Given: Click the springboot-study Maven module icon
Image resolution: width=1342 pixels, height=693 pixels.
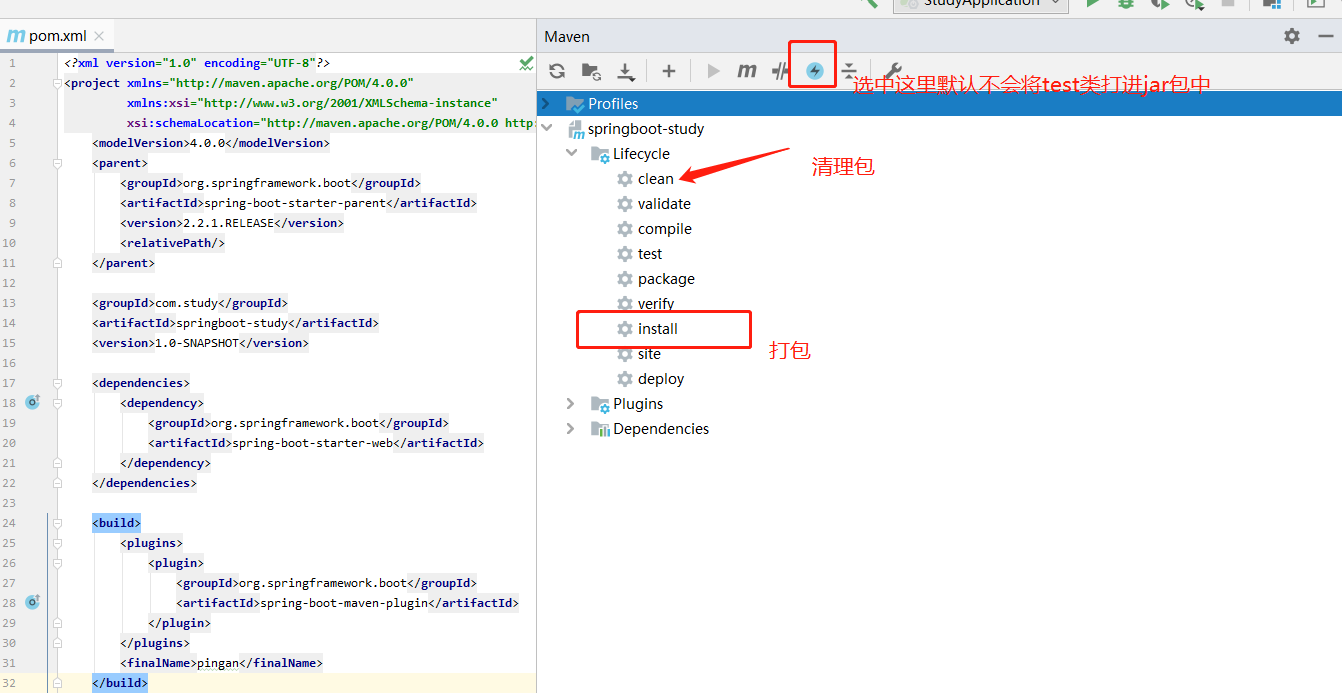Looking at the screenshot, I should 575,129.
